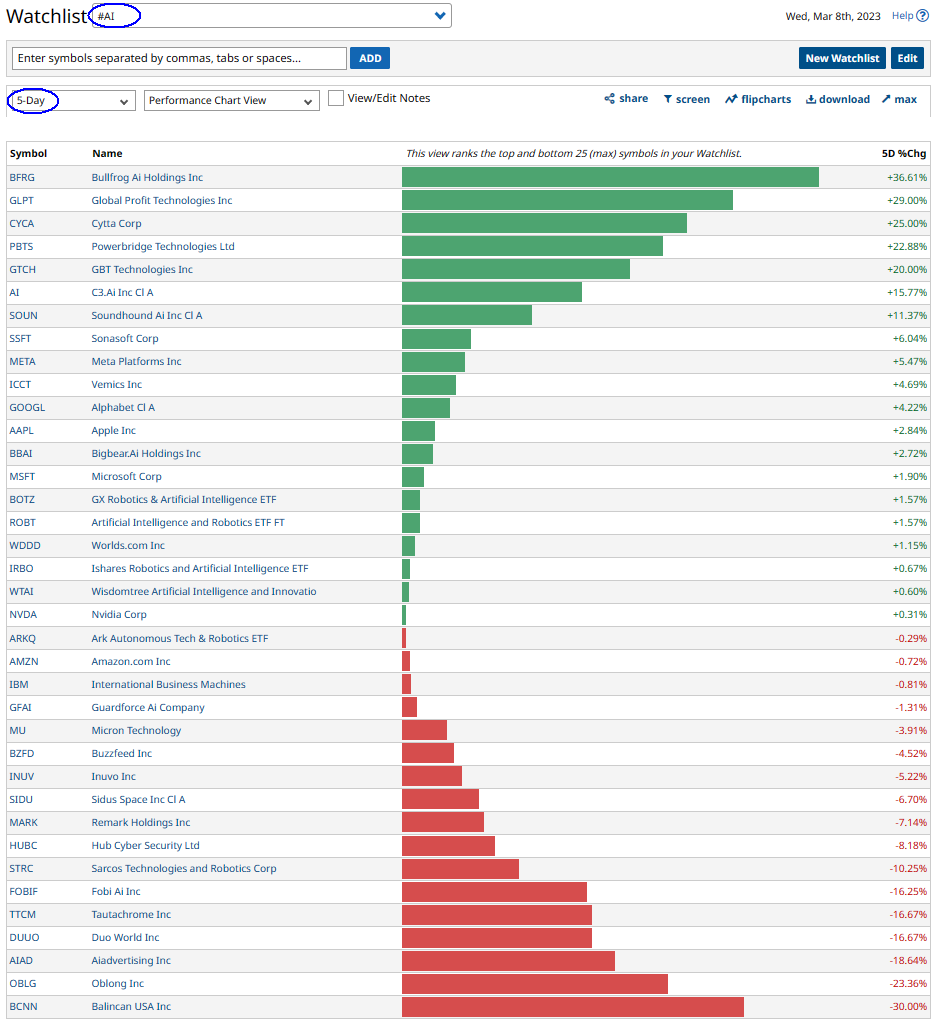The image size is (935, 1021).
Task: Open the BCNN symbol link
Action: 23,1007
